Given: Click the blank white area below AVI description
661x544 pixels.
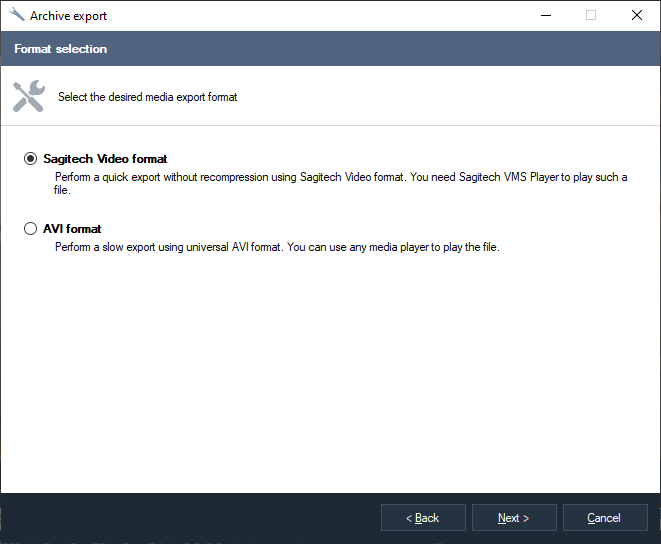Looking at the screenshot, I should (x=330, y=371).
